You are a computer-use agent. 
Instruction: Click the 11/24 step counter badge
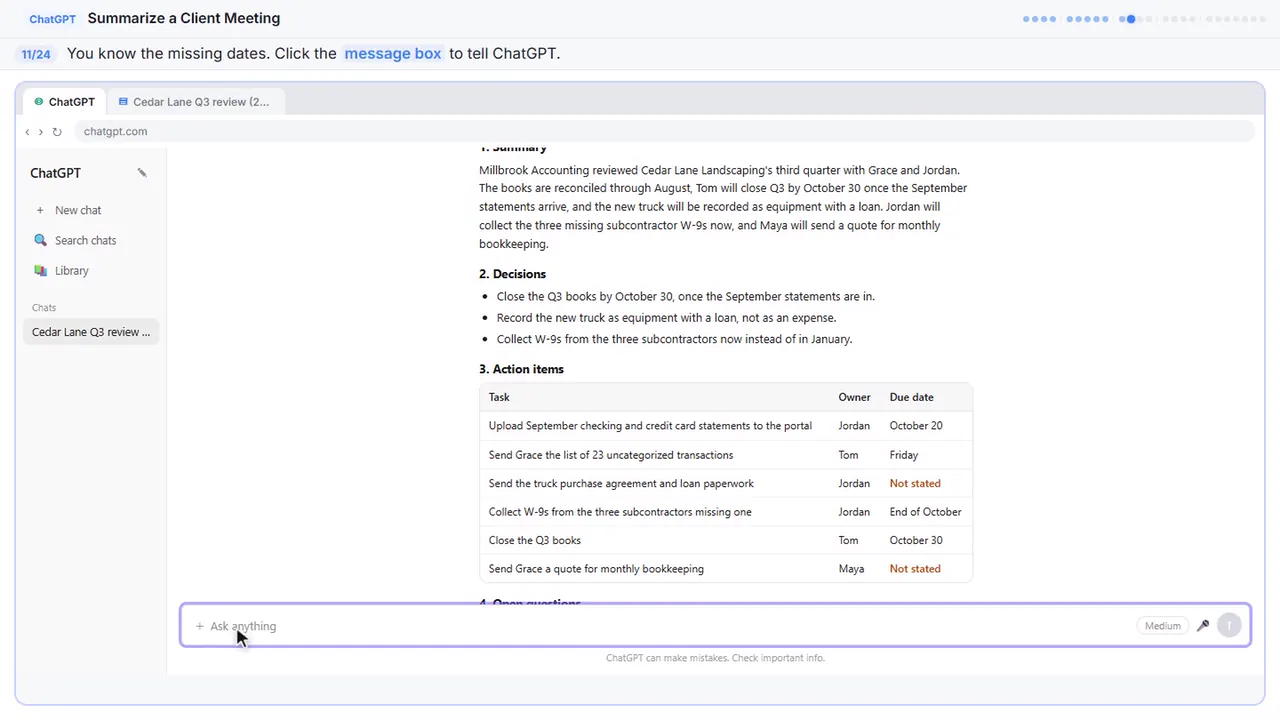36,54
